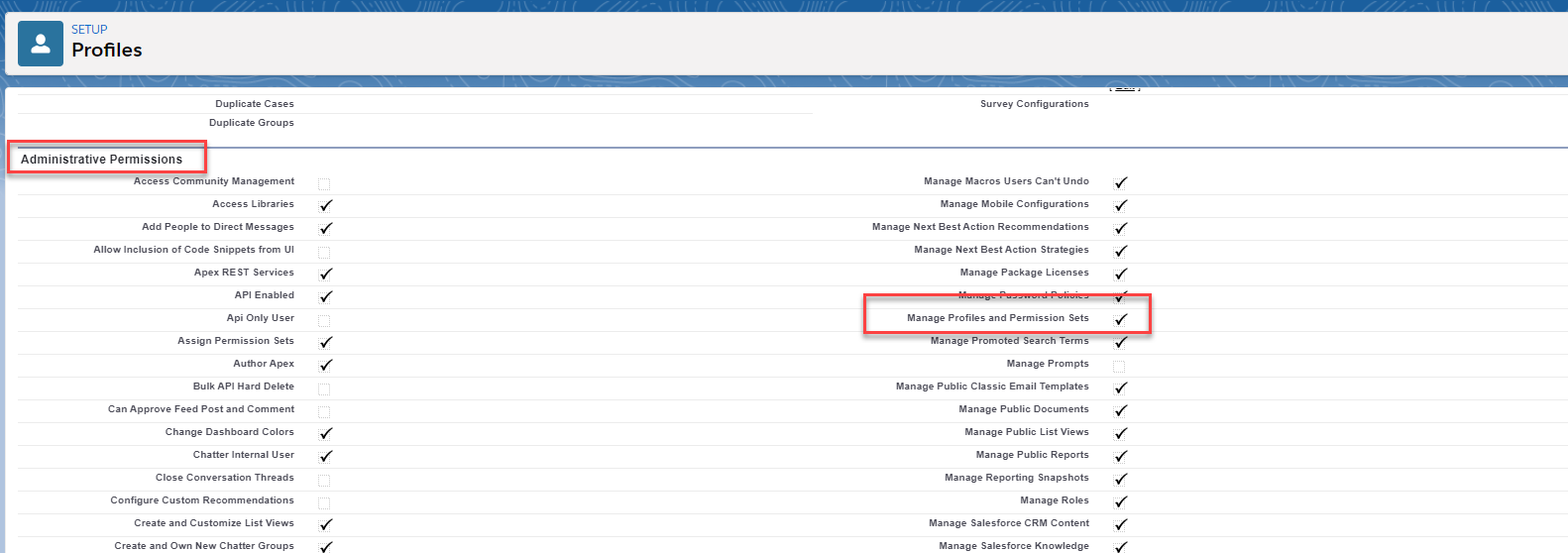The image size is (1568, 553).
Task: Toggle Manage Reporting Snapshots checkbox
Action: pos(1120,479)
